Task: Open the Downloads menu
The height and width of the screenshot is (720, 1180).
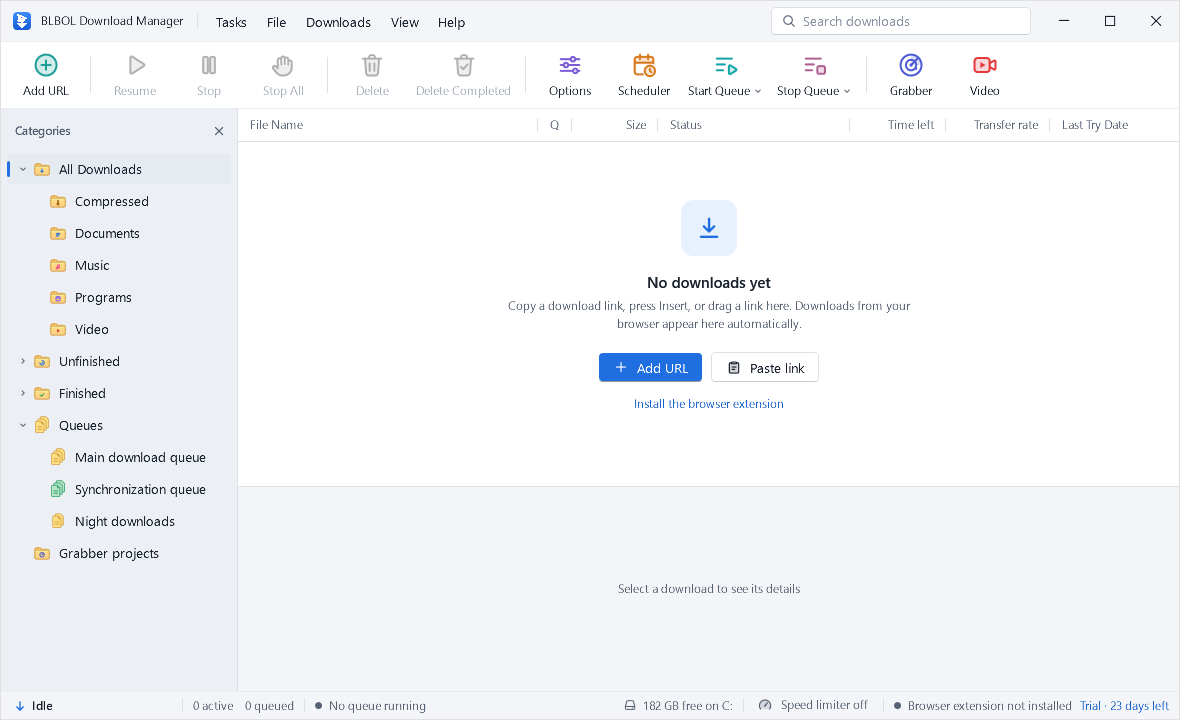Action: click(x=338, y=23)
